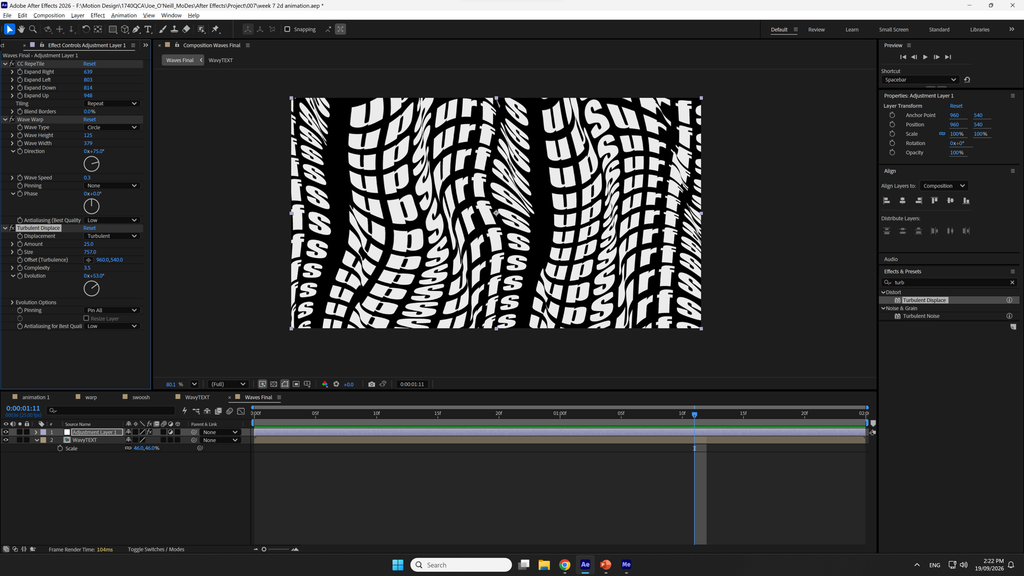Screen dimensions: 1024x576
Task: Select the Type tool
Action: 148,29
